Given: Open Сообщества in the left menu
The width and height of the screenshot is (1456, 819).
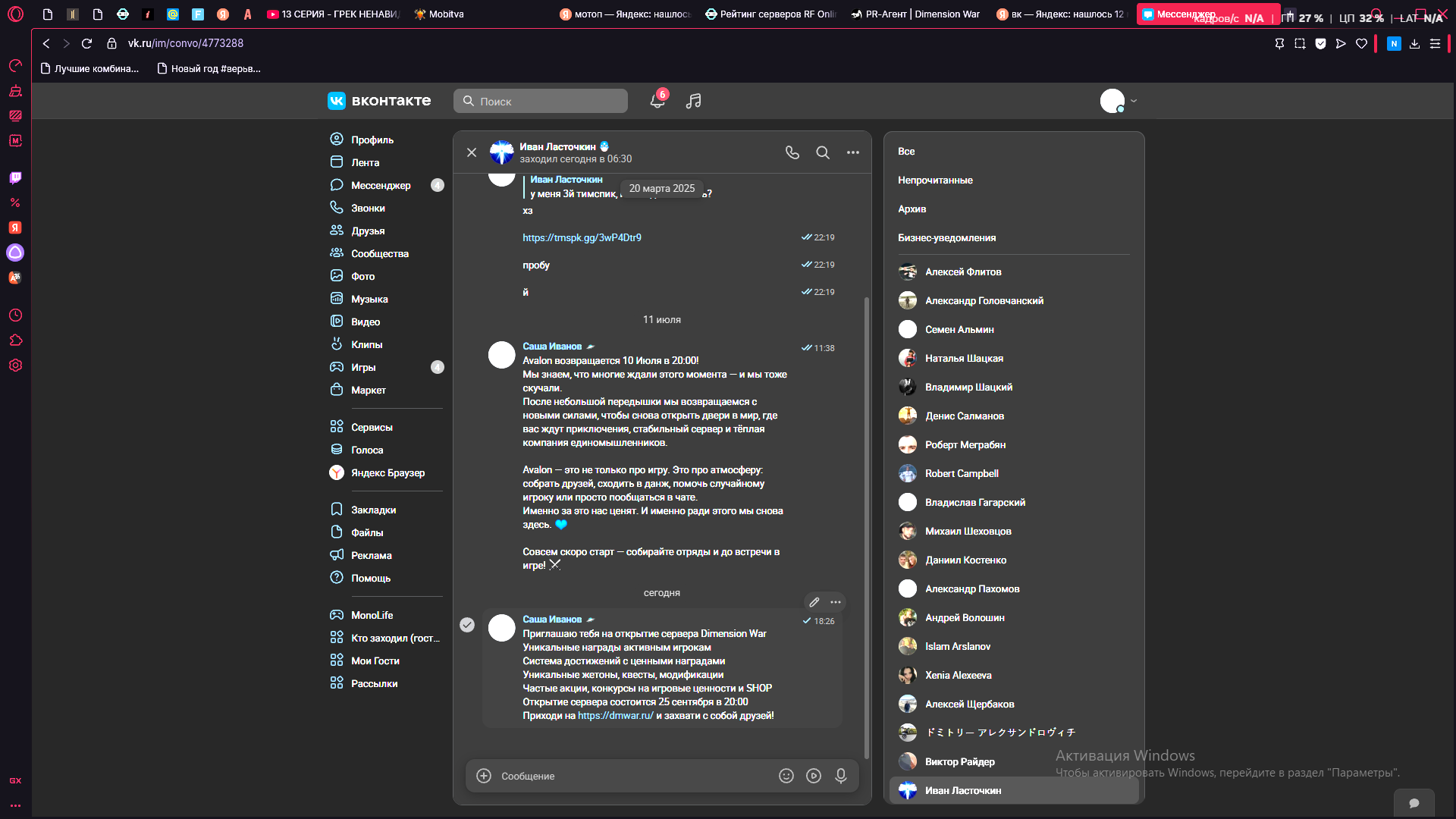Looking at the screenshot, I should 379,253.
